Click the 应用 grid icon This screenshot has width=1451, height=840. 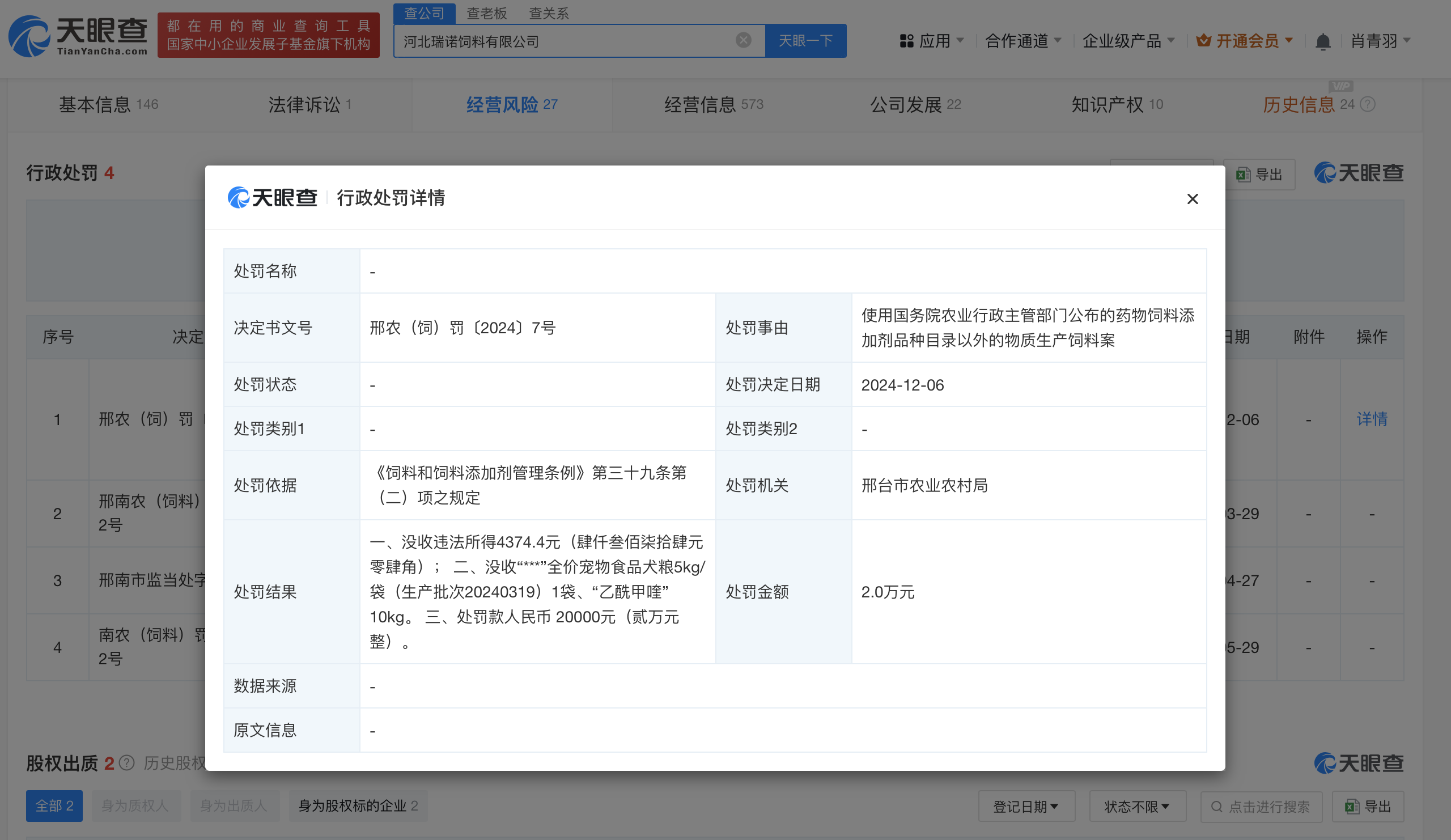tap(906, 41)
